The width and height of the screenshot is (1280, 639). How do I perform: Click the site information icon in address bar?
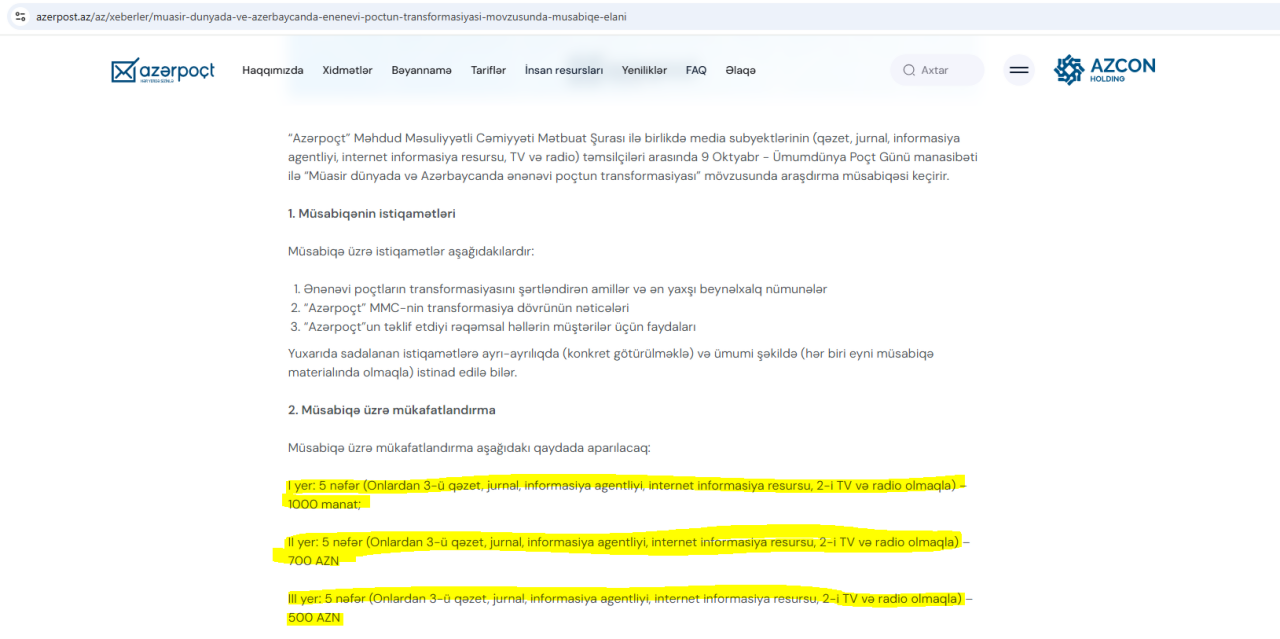pos(19,16)
